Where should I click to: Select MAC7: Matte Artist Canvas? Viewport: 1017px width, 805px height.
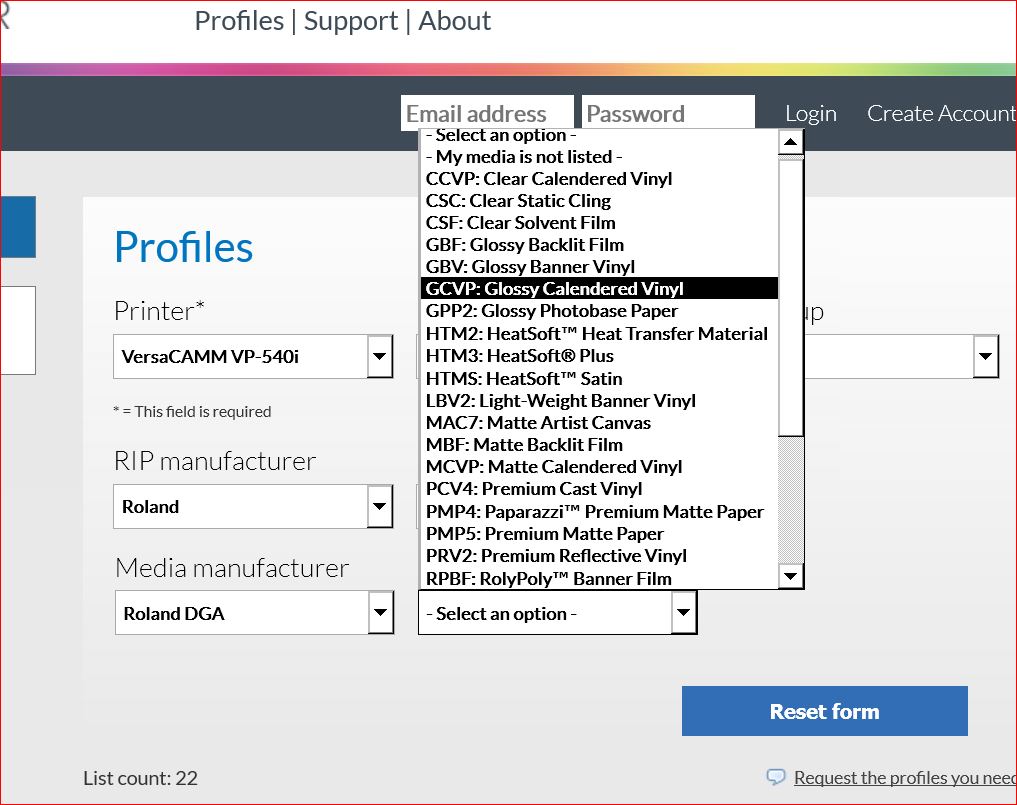599,422
